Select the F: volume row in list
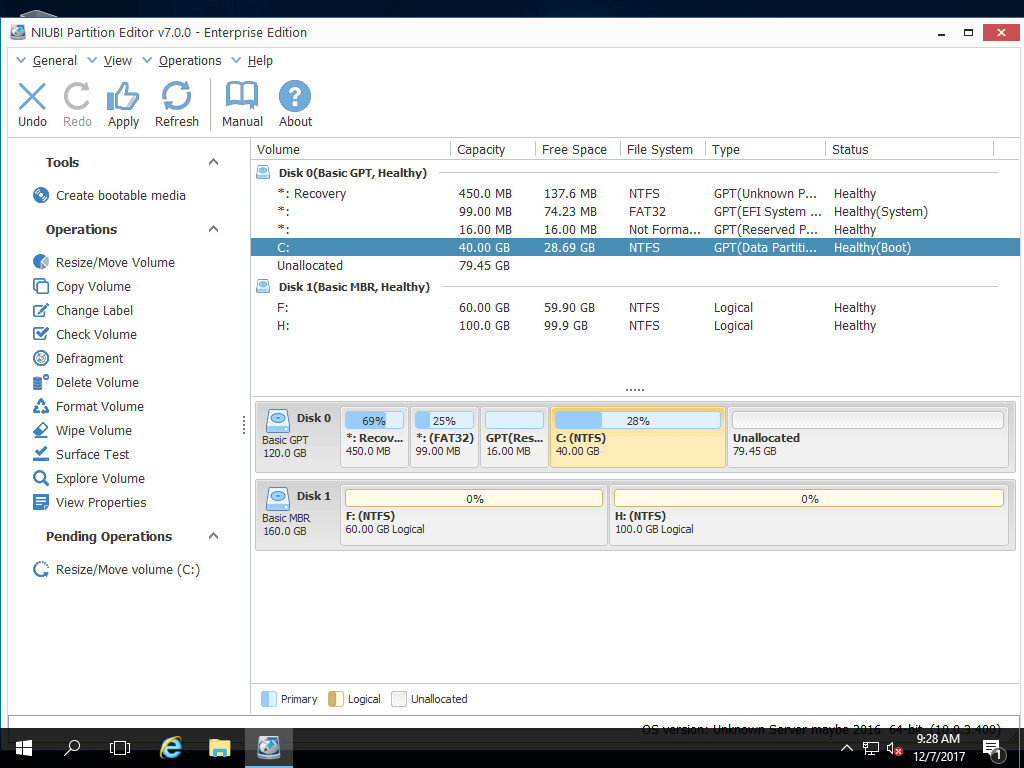The width and height of the screenshot is (1024, 768). point(635,308)
